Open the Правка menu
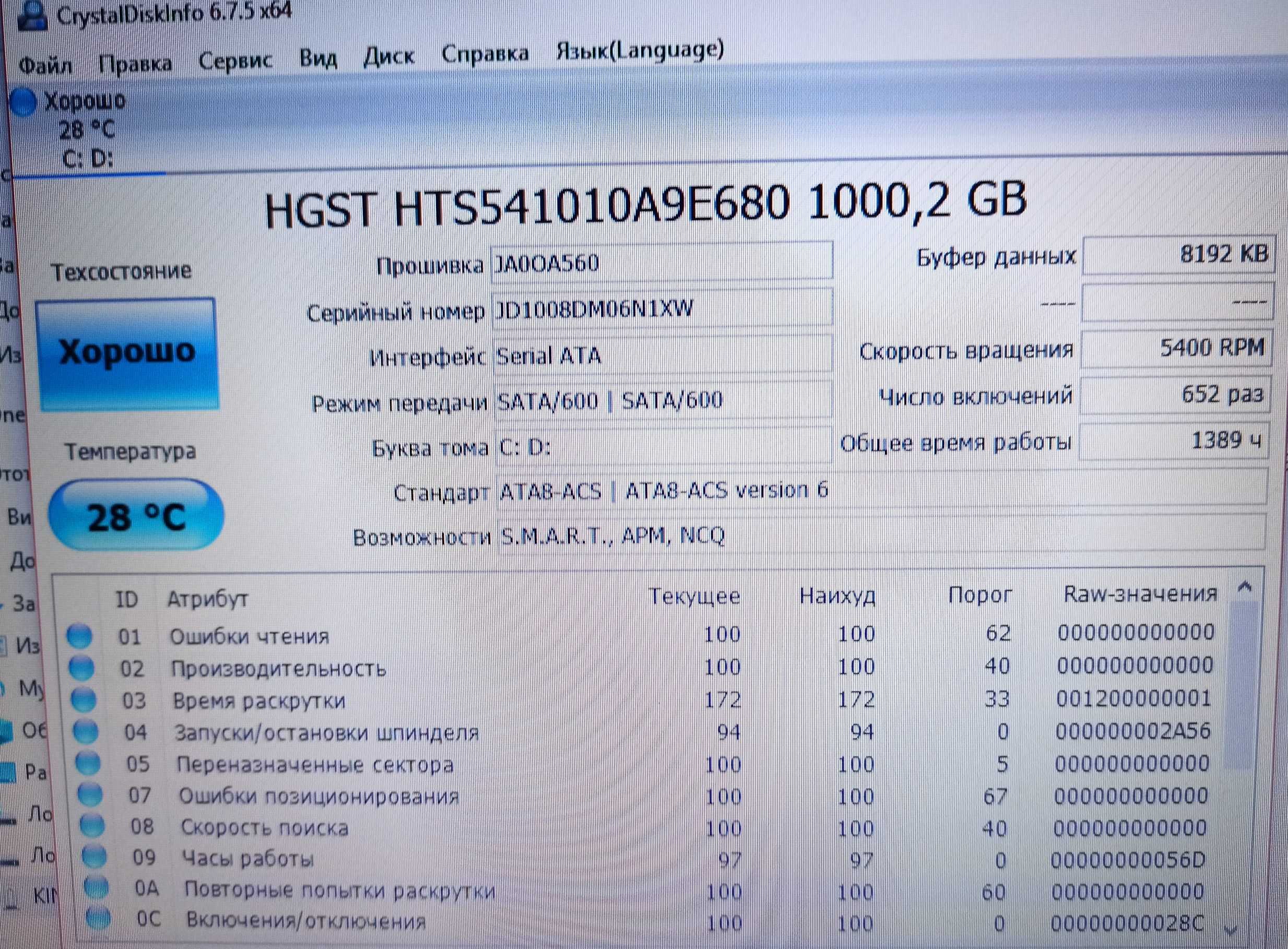This screenshot has height=949, width=1288. point(136,63)
